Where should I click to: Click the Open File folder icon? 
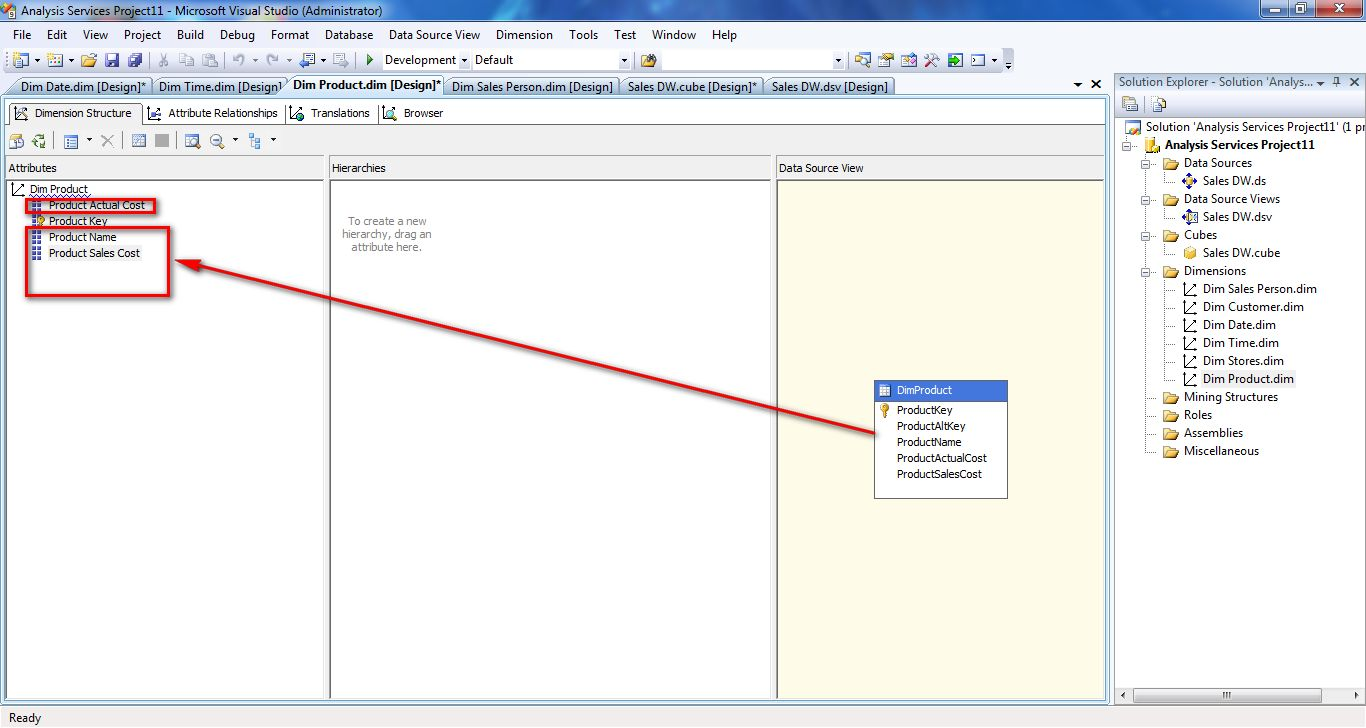pos(89,60)
